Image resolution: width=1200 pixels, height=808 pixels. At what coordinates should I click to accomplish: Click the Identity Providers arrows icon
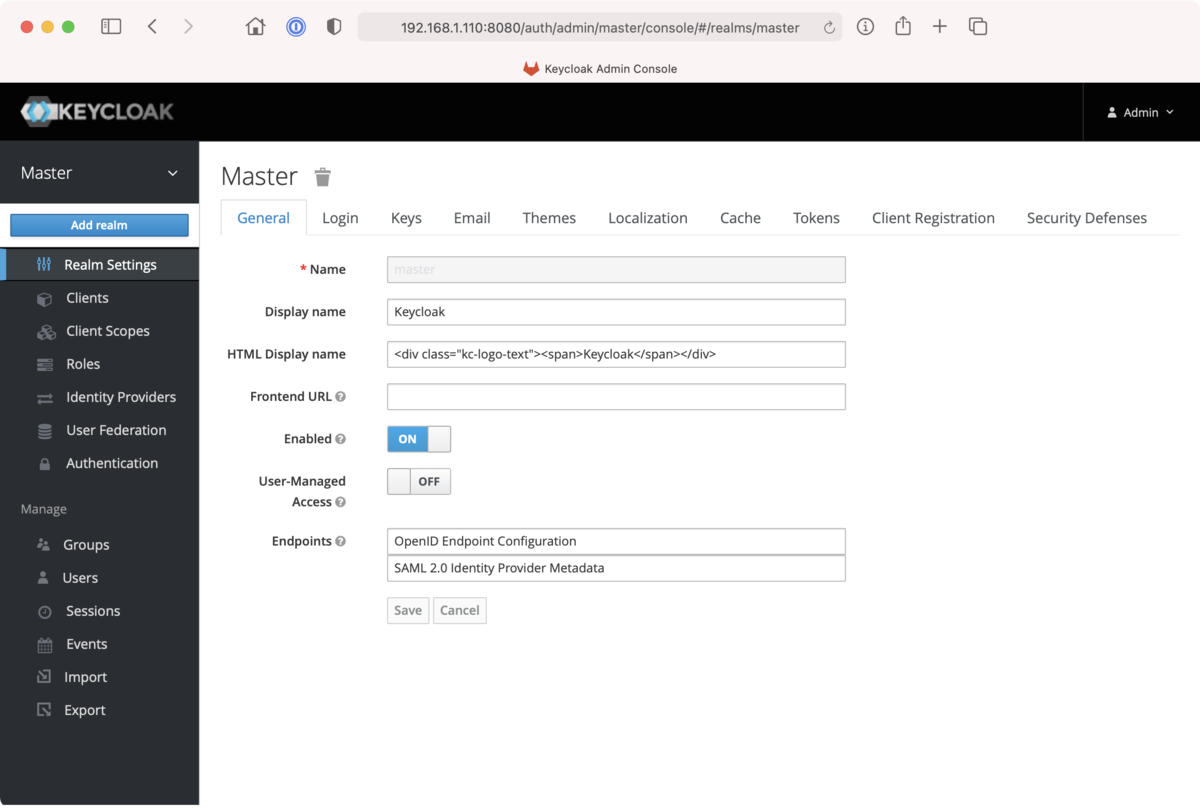44,398
